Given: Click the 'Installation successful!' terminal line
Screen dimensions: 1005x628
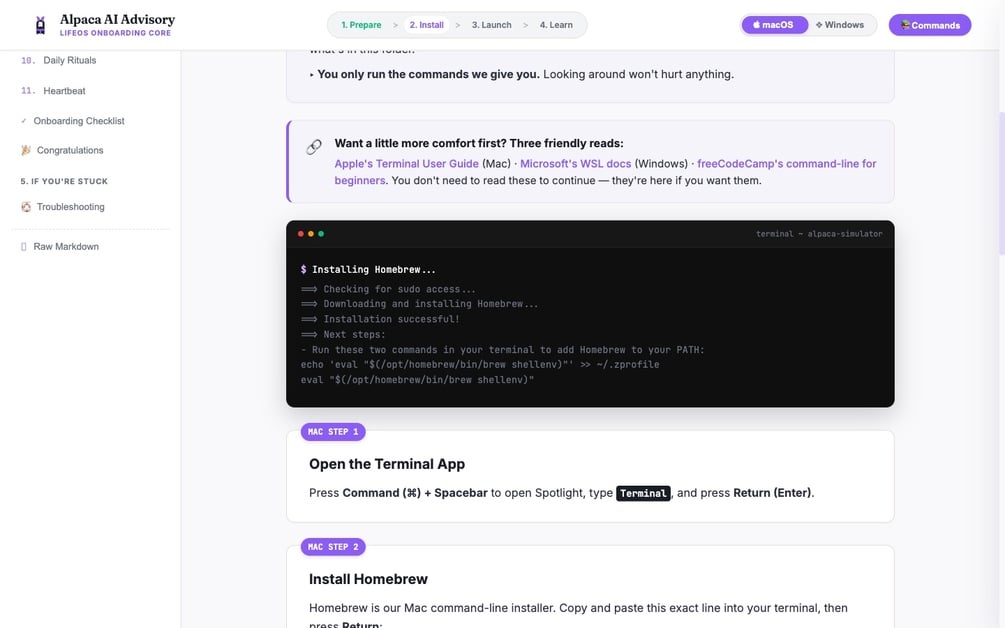Looking at the screenshot, I should [x=380, y=319].
